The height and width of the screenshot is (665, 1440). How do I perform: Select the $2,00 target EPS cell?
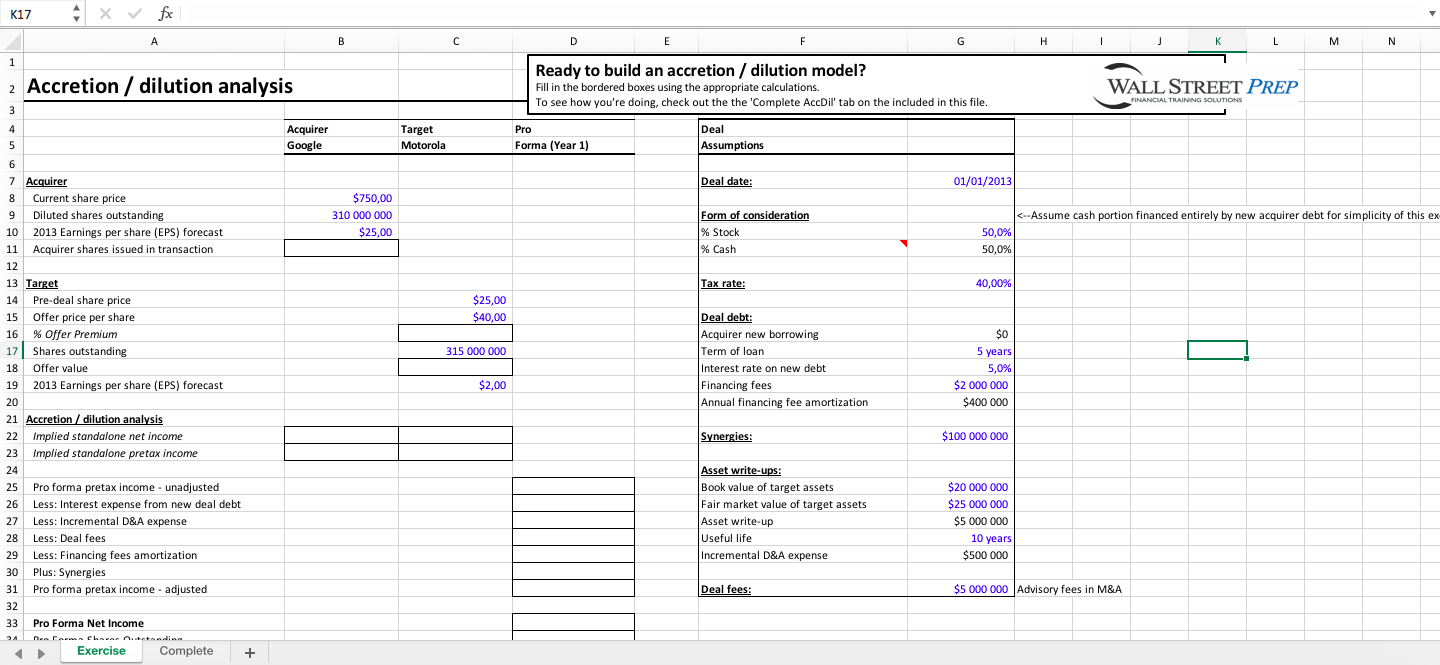click(x=455, y=385)
